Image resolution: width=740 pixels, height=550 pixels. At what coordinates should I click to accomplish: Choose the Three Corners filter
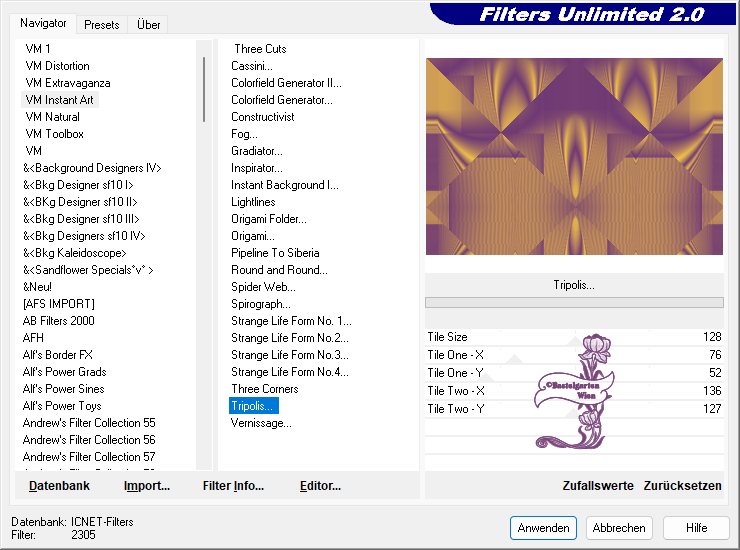tap(265, 389)
